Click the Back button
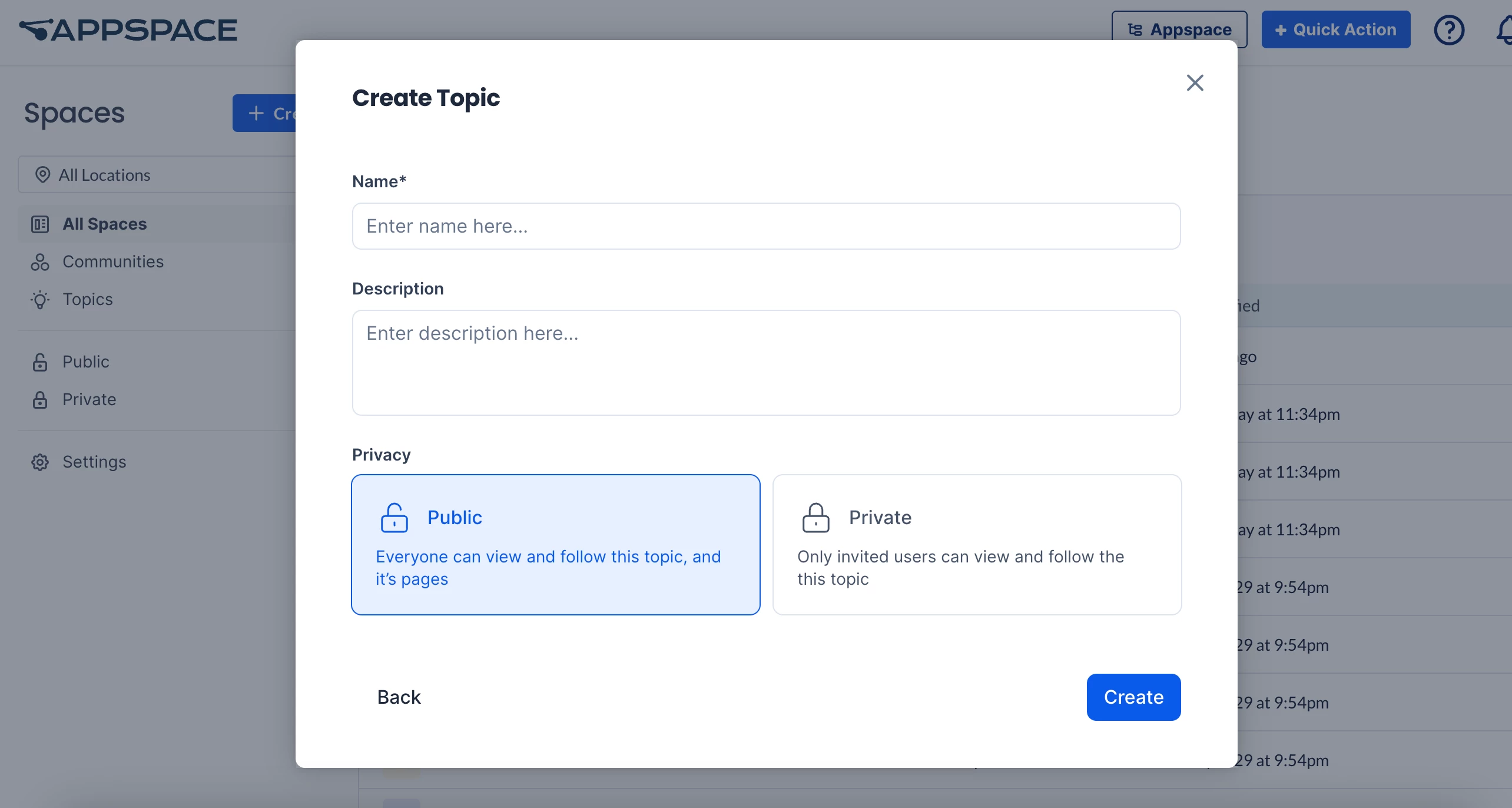This screenshot has width=1512, height=808. click(399, 697)
